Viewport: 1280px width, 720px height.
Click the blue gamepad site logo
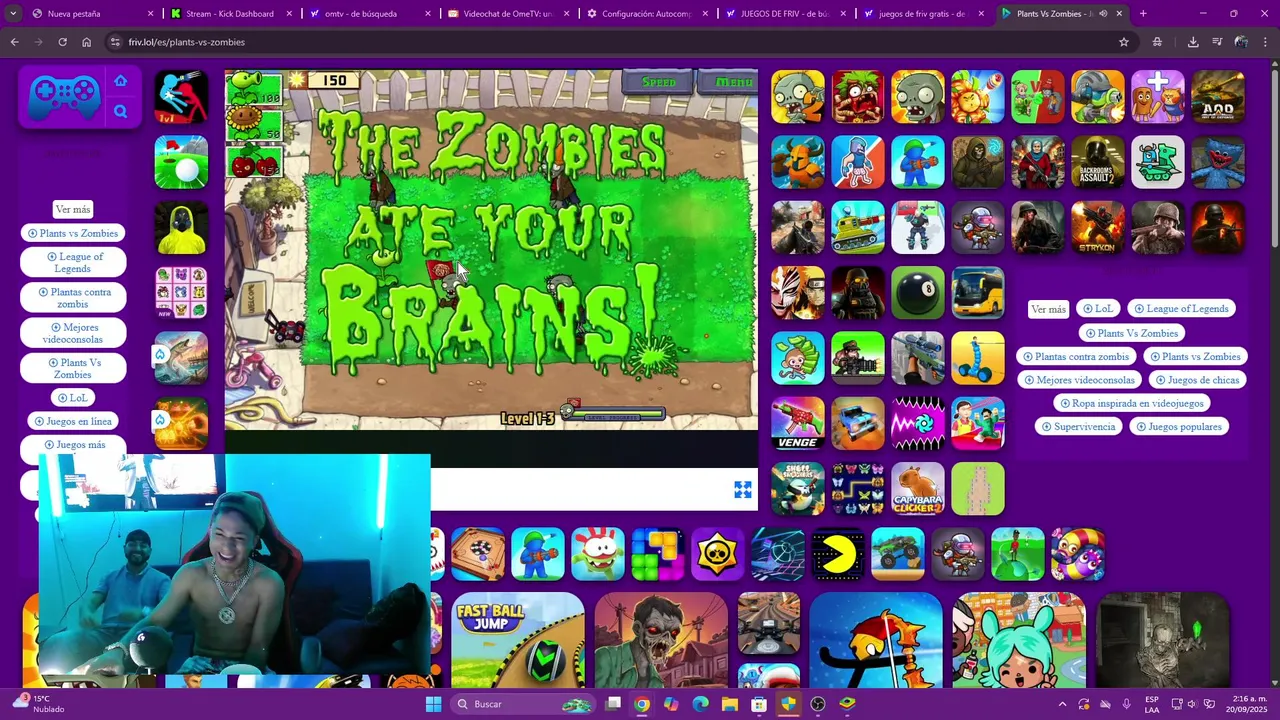(x=64, y=97)
